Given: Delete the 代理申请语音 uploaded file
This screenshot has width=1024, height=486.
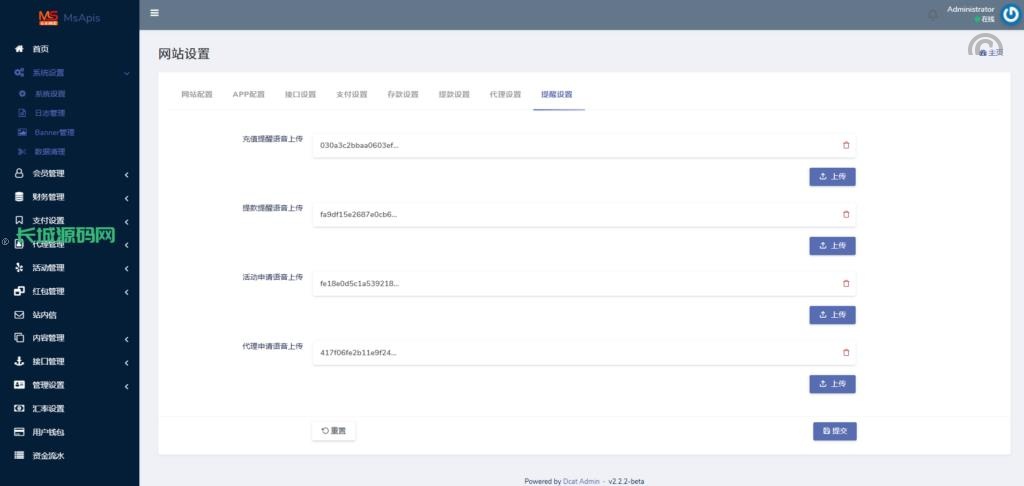Looking at the screenshot, I should 846,352.
